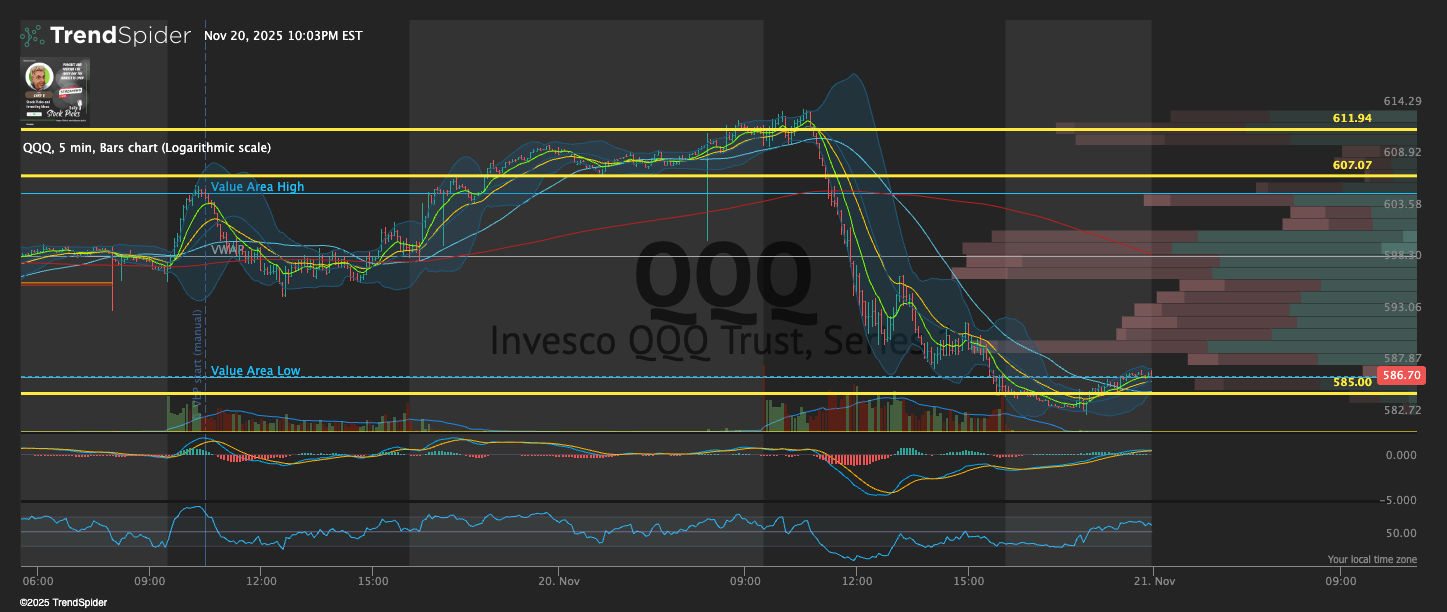Click the 0.000 MACD axis value
Image resolution: width=1447 pixels, height=612 pixels.
(1400, 455)
